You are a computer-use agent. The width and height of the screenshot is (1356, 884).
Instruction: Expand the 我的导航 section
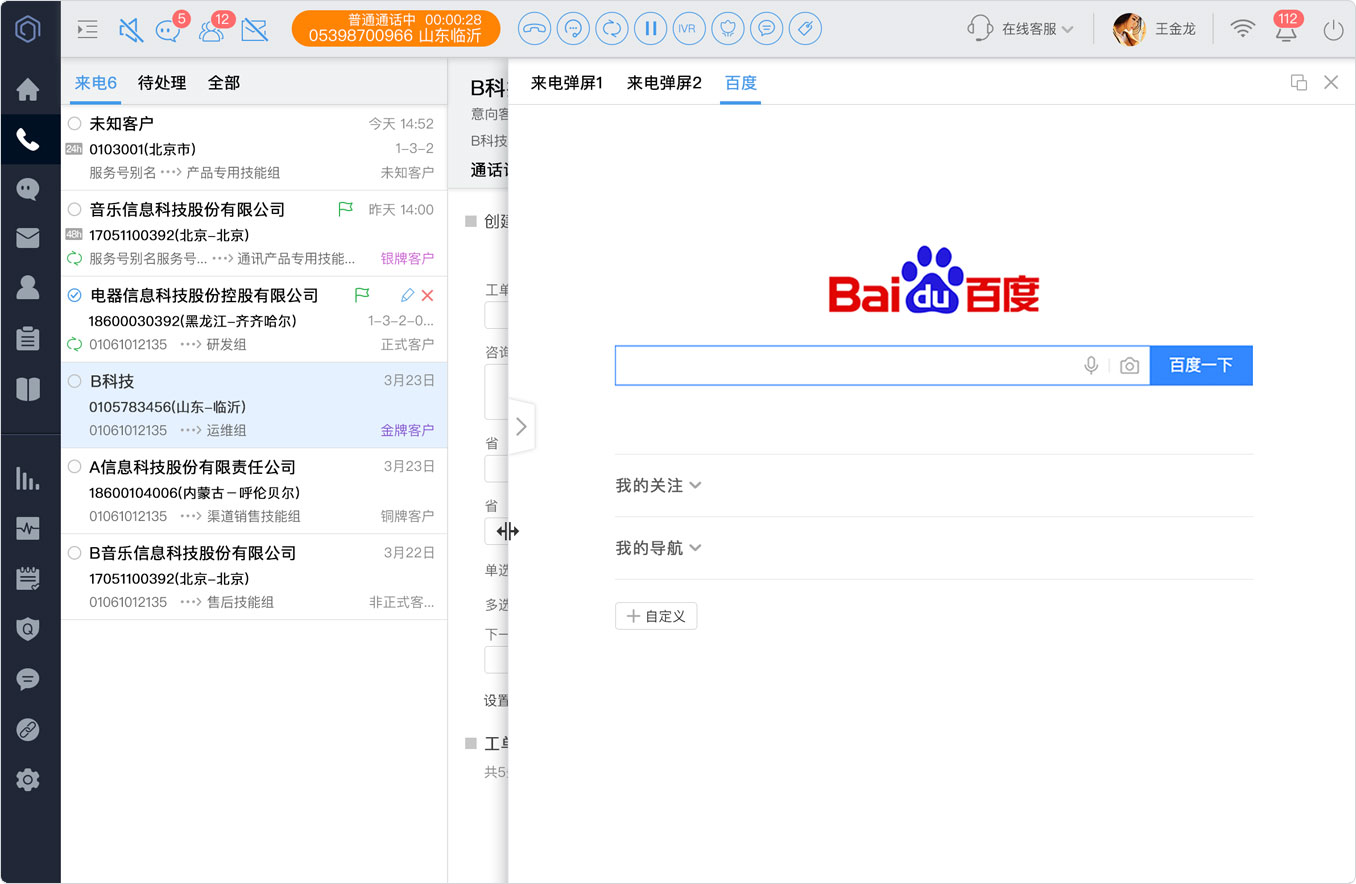[x=658, y=548]
